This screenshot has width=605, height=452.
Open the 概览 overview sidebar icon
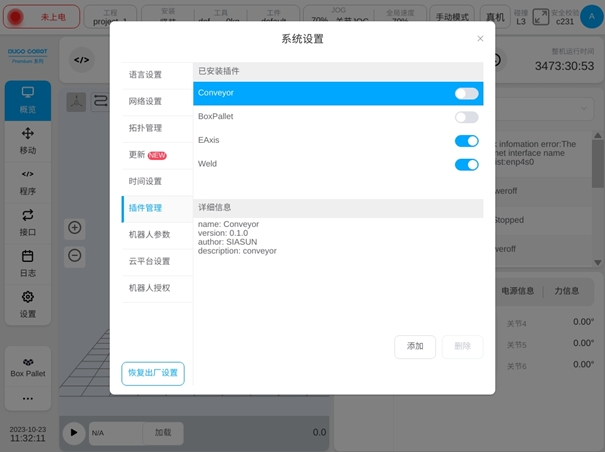pos(27,99)
